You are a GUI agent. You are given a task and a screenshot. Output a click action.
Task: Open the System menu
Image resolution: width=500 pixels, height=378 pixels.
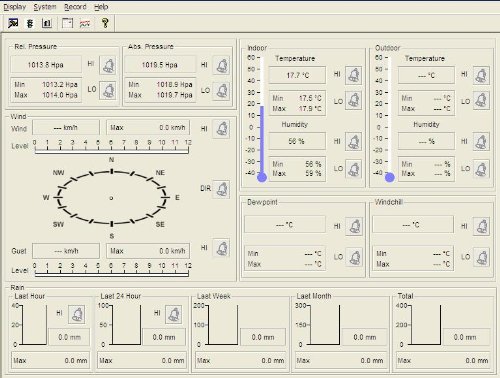click(45, 7)
